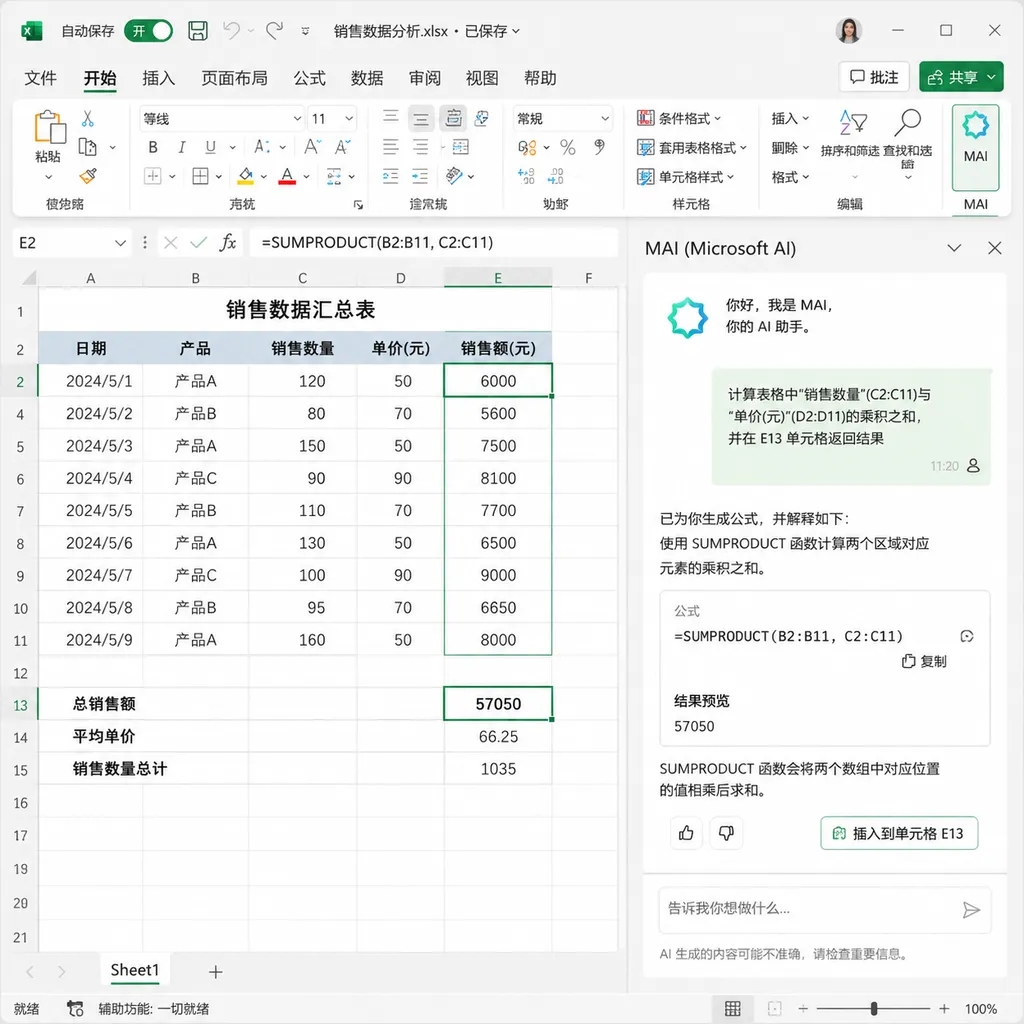Toggle bottom vertical alignment
Screen dimensions: 1024x1024
tap(453, 118)
